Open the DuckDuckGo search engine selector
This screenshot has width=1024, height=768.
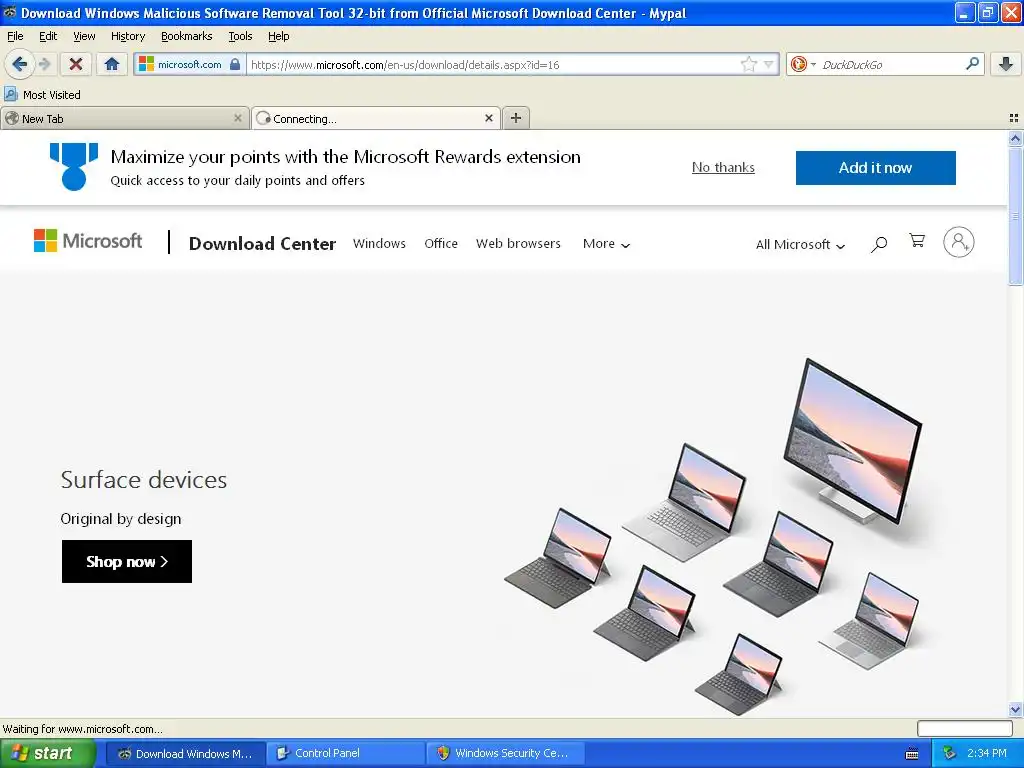point(803,64)
